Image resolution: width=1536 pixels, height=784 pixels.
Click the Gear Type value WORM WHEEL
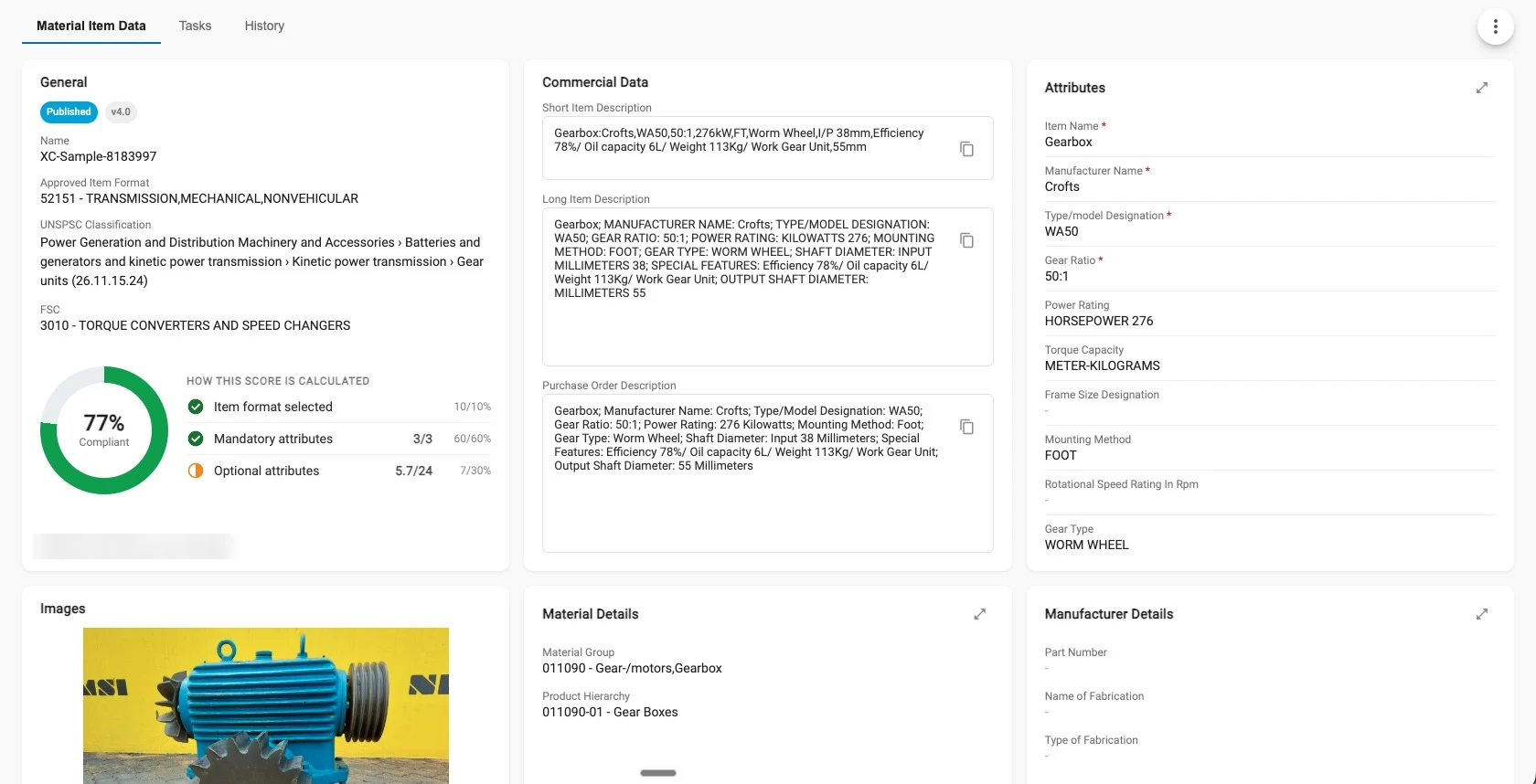pos(1087,545)
